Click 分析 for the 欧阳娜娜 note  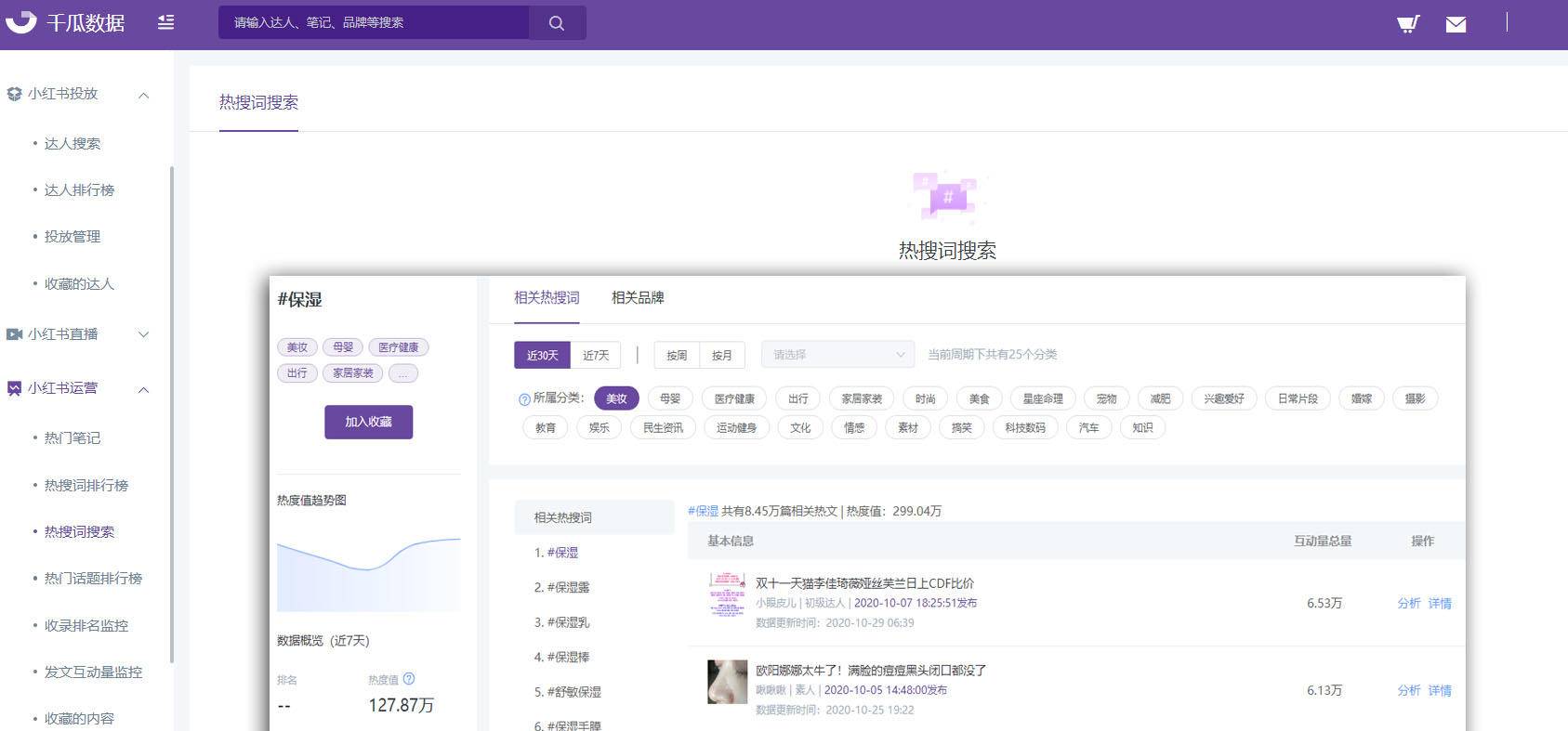click(1409, 691)
